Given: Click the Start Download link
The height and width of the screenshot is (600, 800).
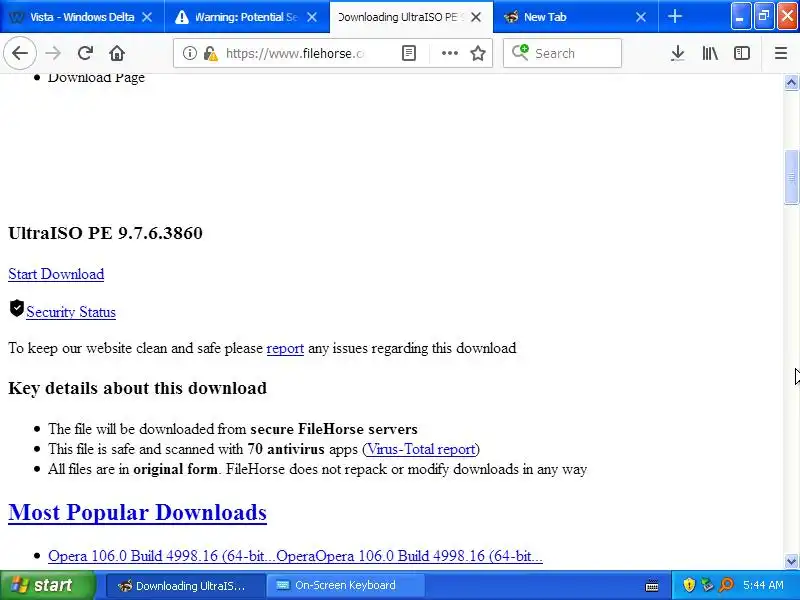Looking at the screenshot, I should tap(56, 274).
